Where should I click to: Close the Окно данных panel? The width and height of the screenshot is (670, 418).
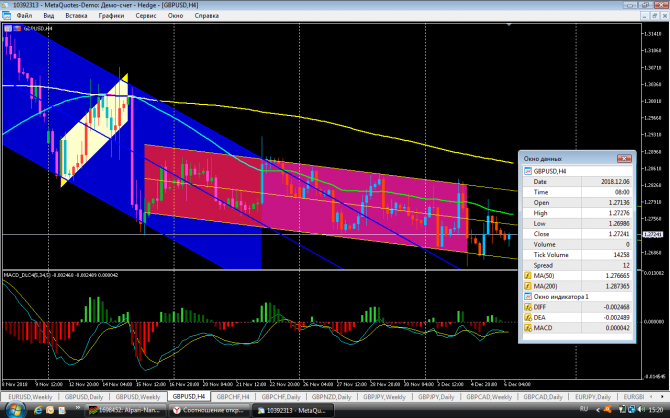click(624, 159)
